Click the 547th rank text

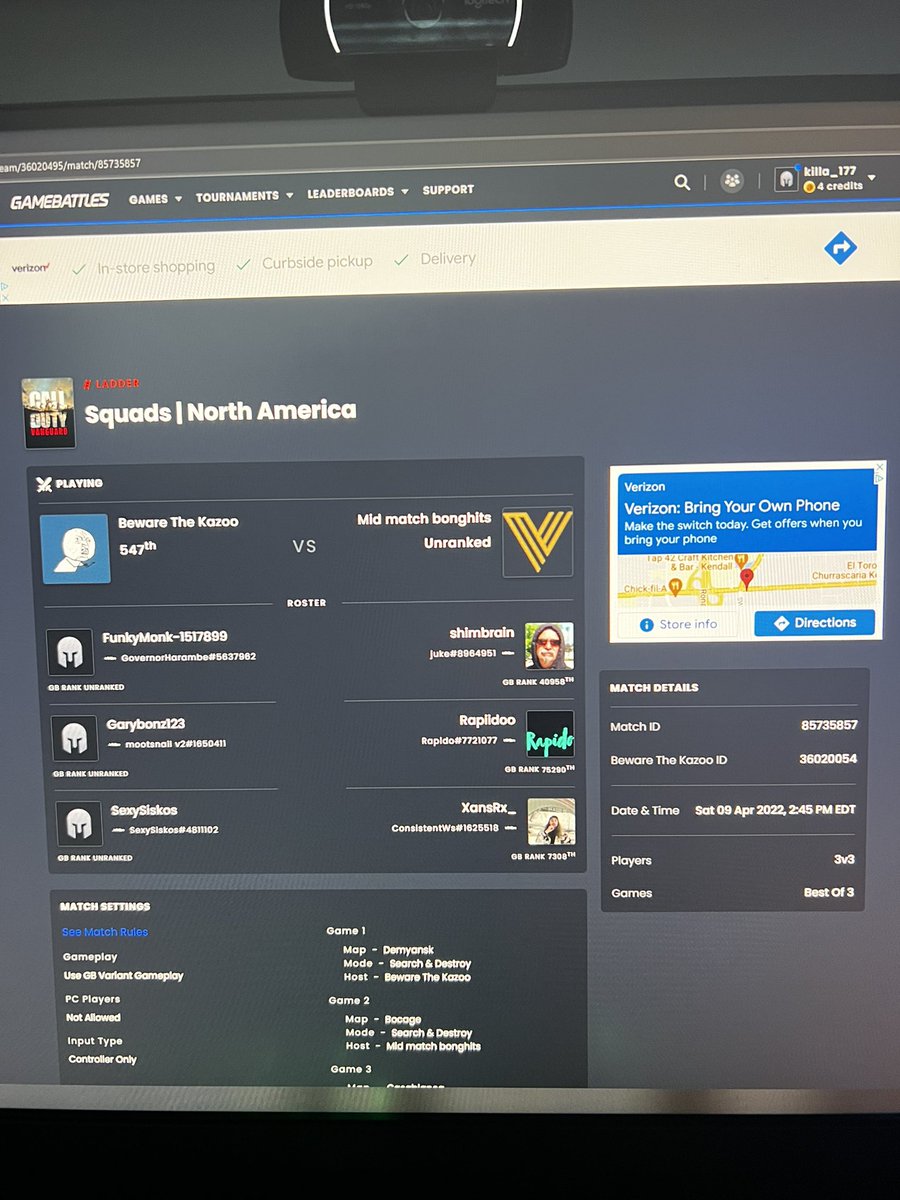[x=137, y=548]
